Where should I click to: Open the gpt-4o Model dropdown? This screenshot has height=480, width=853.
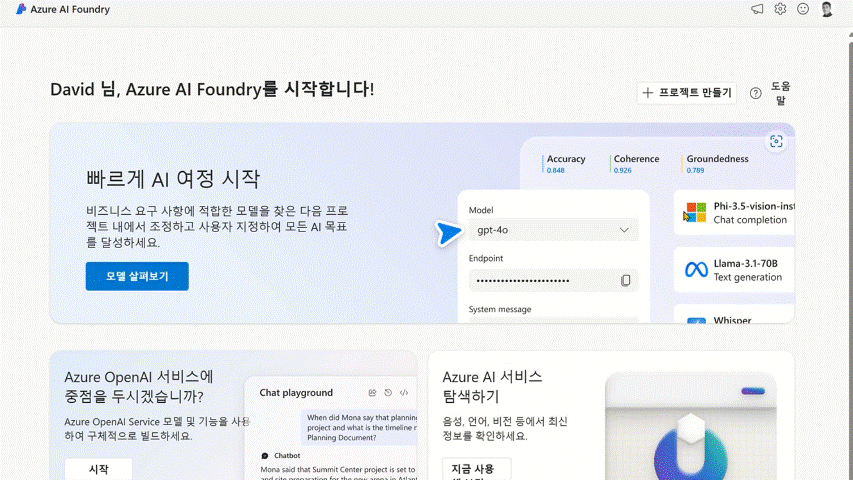point(553,230)
